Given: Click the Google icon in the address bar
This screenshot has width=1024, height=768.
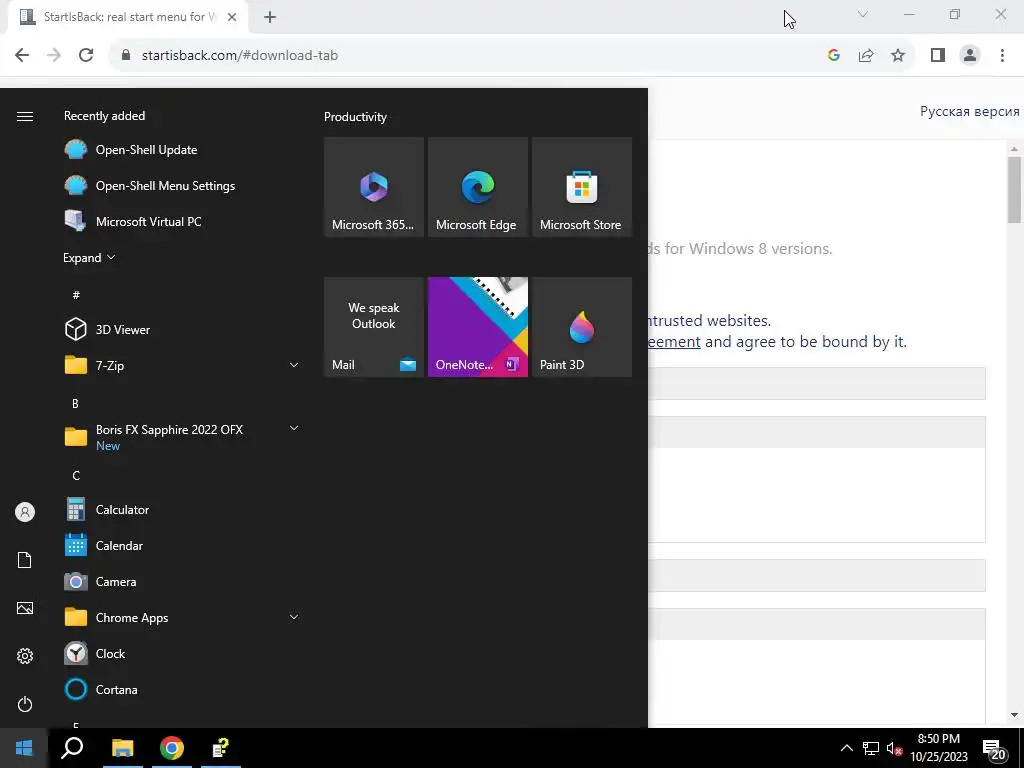Looking at the screenshot, I should coord(833,56).
